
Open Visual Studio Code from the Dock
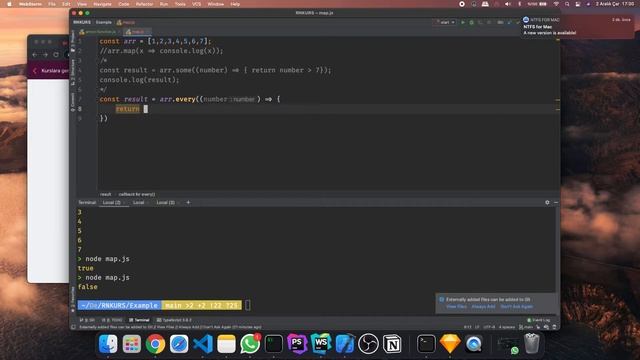203,344
